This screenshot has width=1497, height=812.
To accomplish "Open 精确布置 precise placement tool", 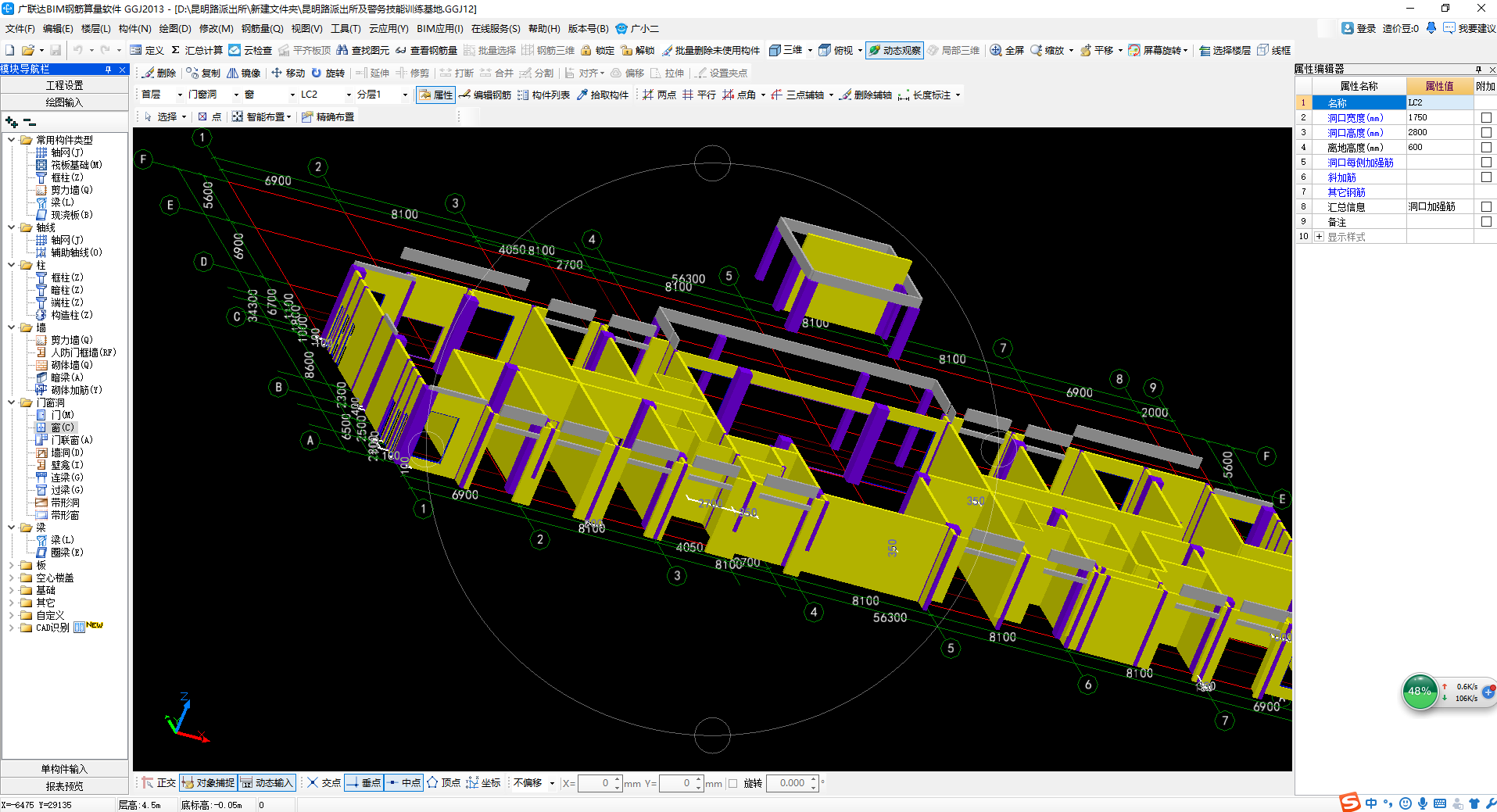I will coord(328,116).
